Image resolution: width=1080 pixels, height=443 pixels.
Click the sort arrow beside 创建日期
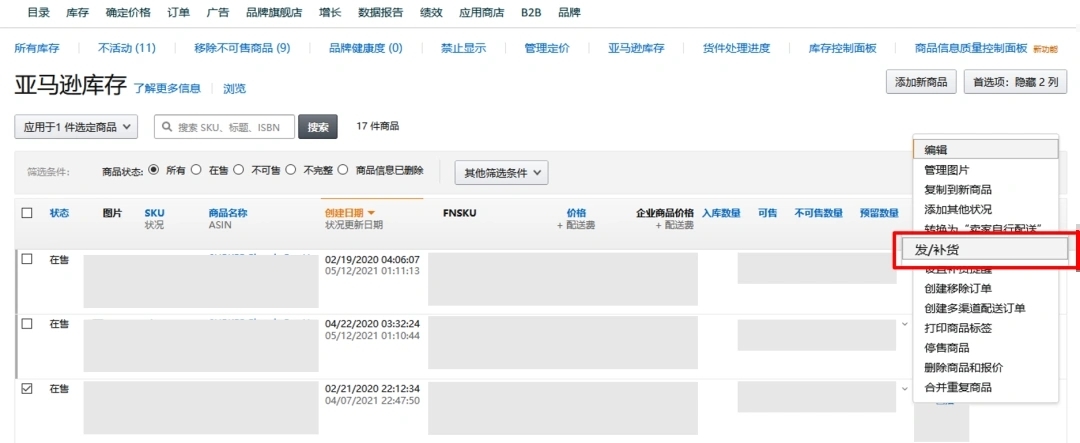(372, 213)
